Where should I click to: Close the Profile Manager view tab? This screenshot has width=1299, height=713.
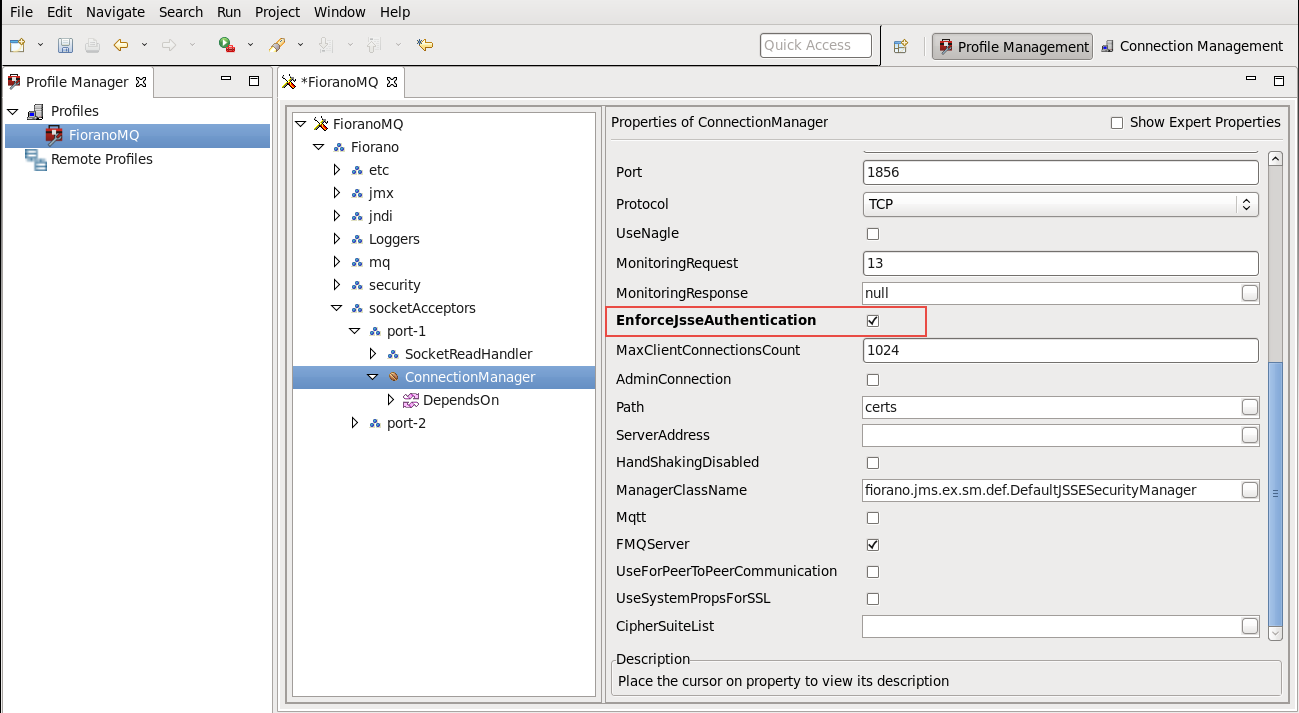(141, 82)
